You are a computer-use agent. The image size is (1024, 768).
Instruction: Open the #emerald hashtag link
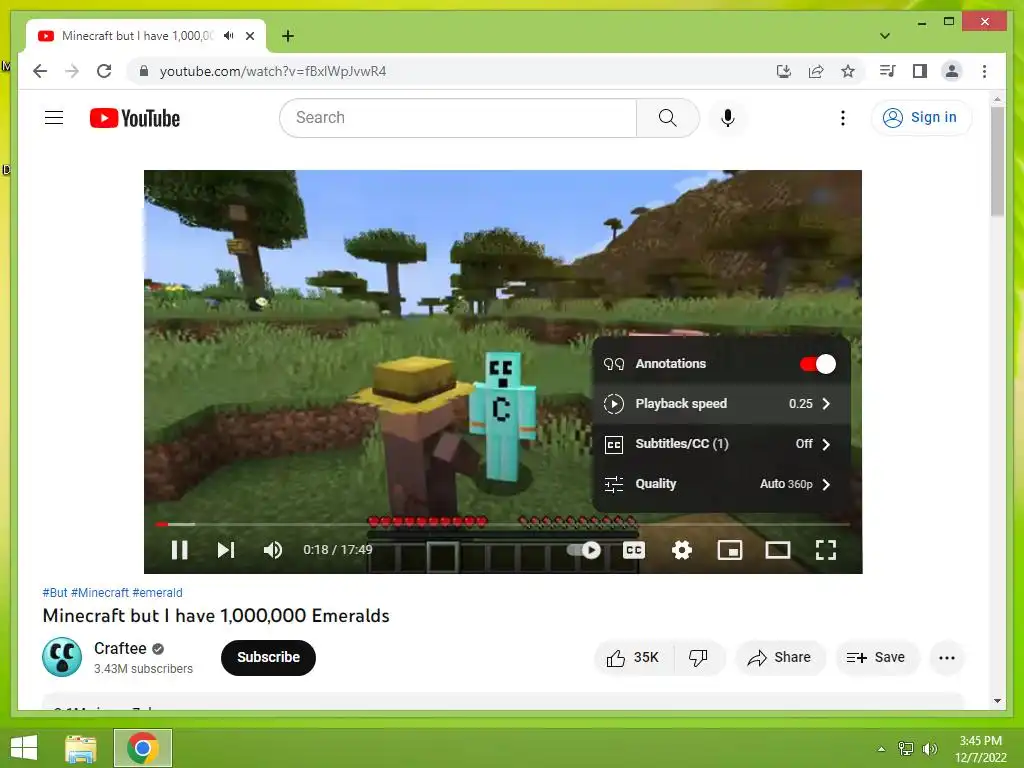tap(157, 592)
